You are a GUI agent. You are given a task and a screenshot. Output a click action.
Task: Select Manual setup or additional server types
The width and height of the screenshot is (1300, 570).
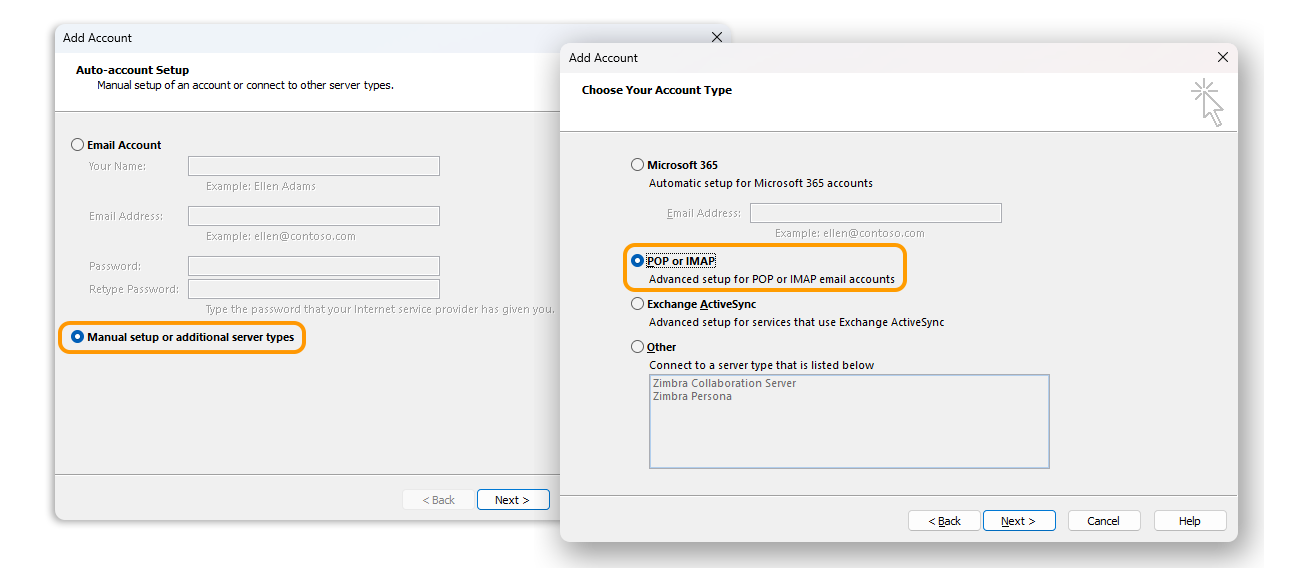click(x=78, y=338)
